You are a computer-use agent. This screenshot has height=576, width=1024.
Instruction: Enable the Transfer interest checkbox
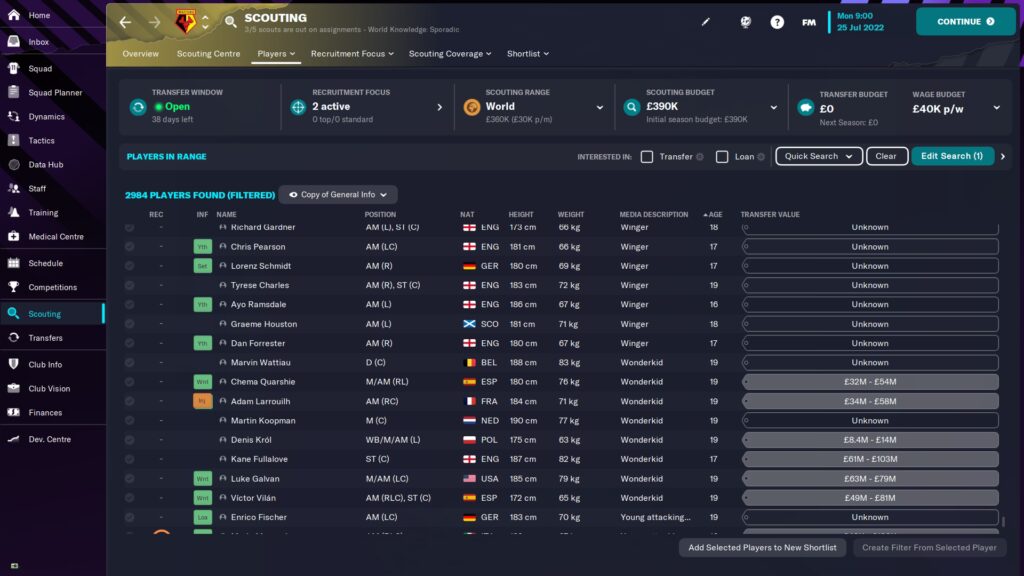coord(647,157)
